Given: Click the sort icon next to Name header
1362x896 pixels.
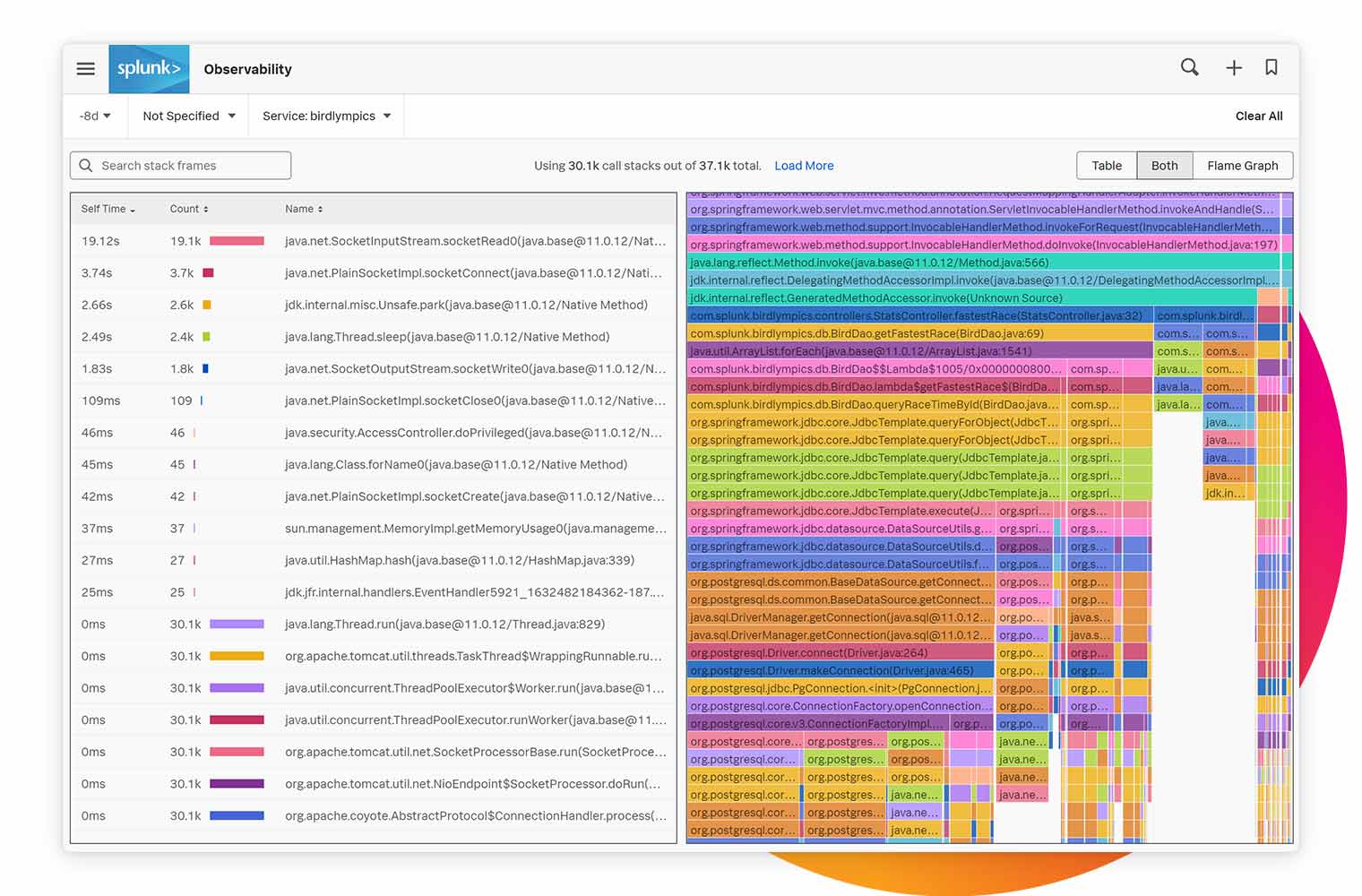Looking at the screenshot, I should (x=321, y=208).
